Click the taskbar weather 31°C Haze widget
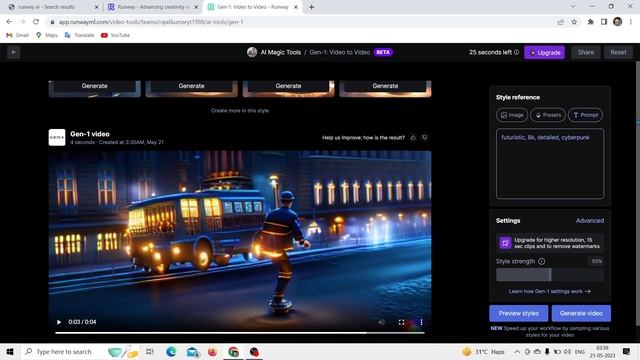 (x=484, y=351)
